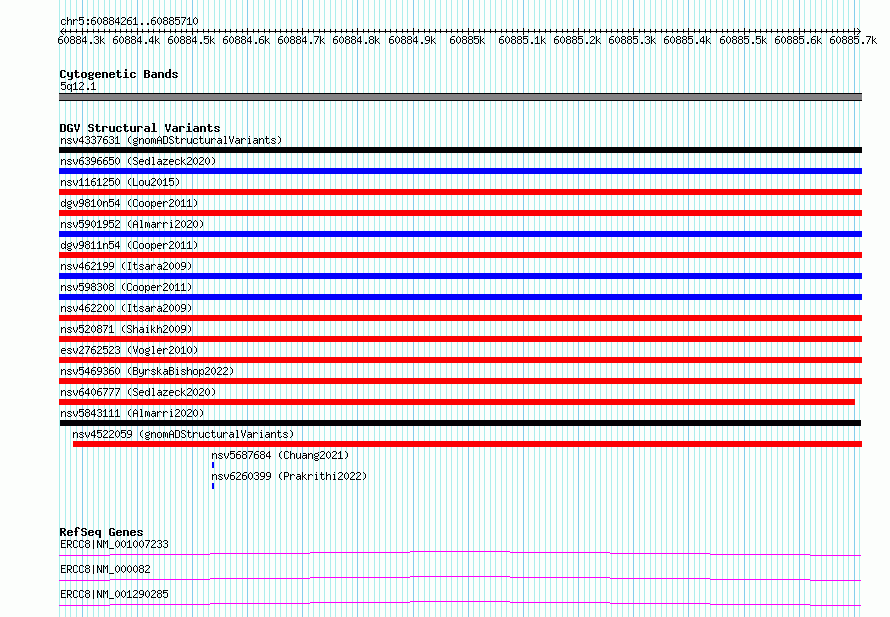Click the 60885.5k ruler tick label
This screenshot has width=890, height=617.
pyautogui.click(x=743, y=40)
